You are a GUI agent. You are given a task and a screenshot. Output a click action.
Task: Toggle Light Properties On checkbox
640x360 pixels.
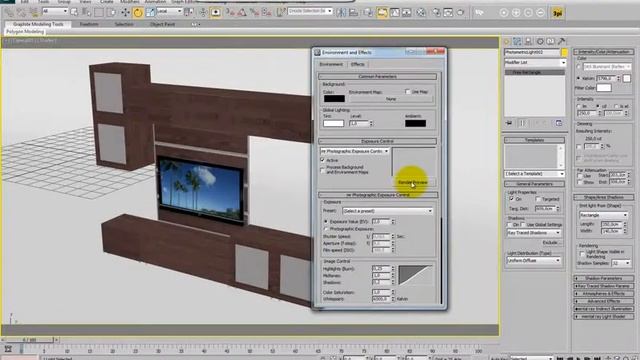[x=511, y=199]
